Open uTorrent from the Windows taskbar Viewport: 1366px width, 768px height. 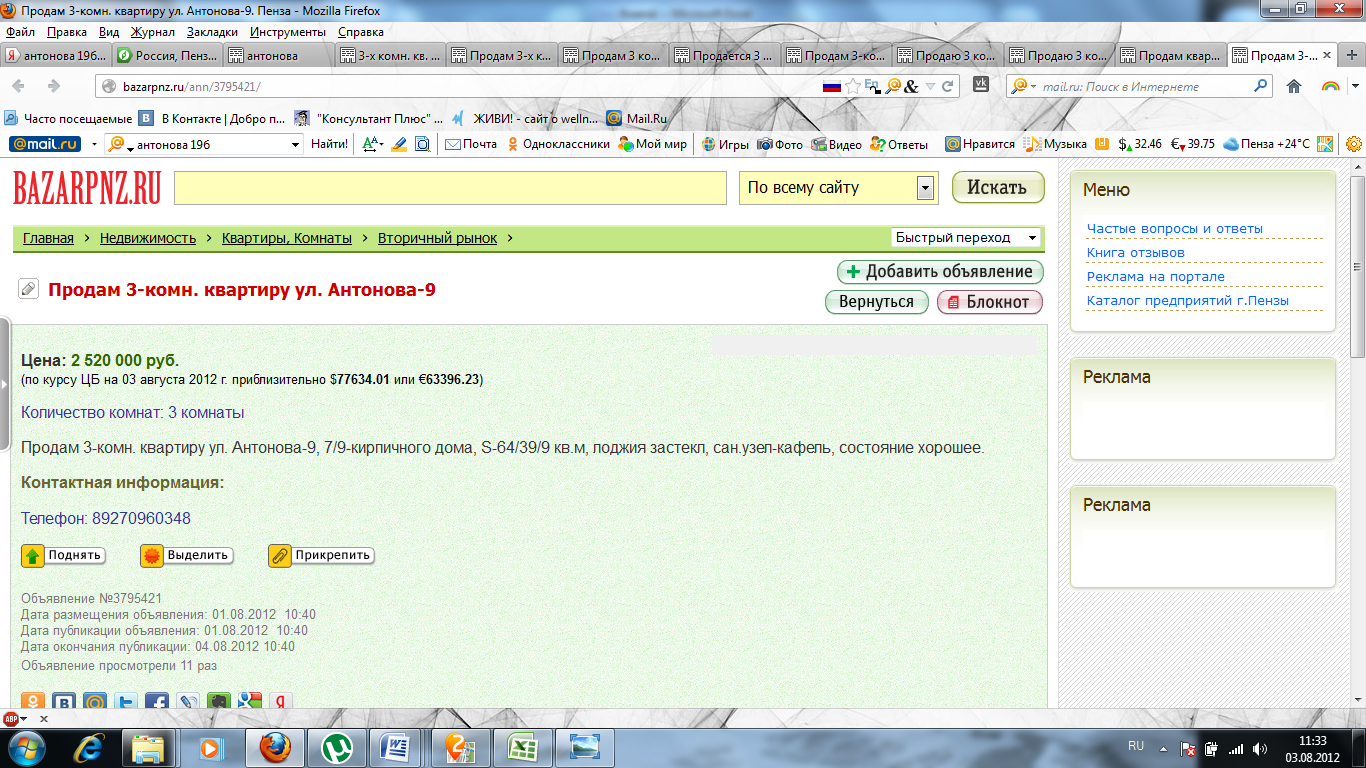point(337,747)
